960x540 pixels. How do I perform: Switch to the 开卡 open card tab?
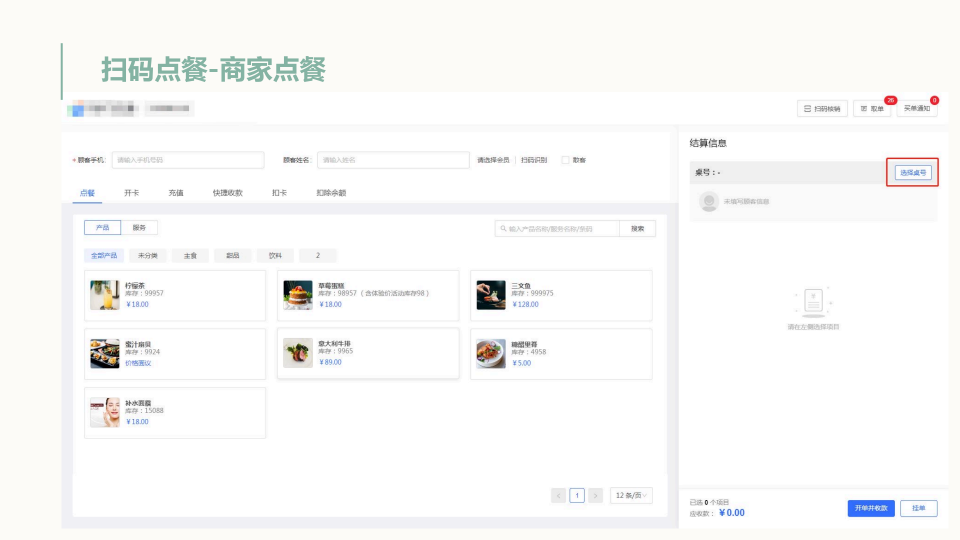(132, 193)
